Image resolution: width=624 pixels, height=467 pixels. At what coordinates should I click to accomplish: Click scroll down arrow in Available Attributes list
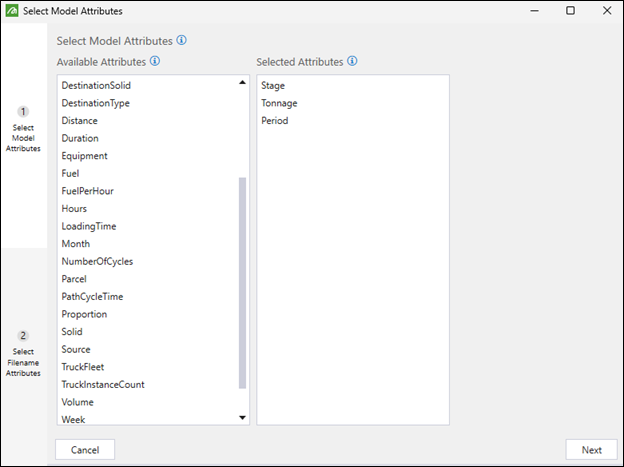[242, 418]
